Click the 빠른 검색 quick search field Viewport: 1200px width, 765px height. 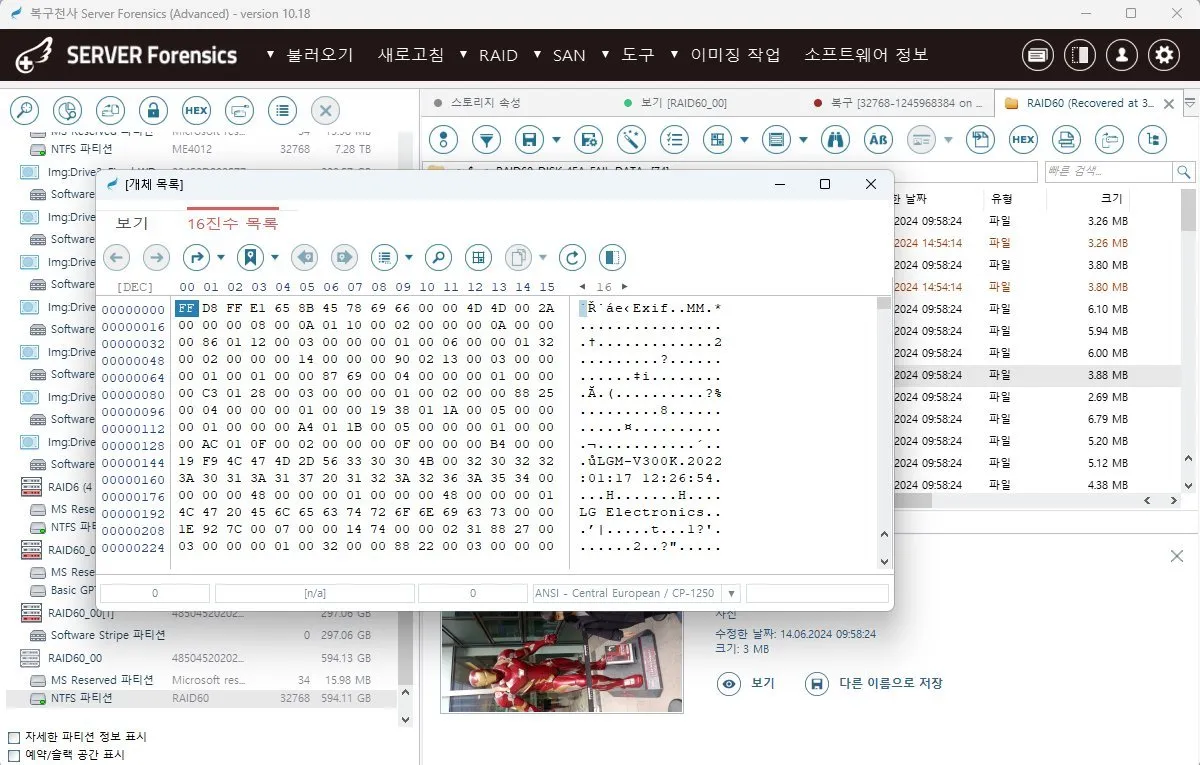(1108, 172)
